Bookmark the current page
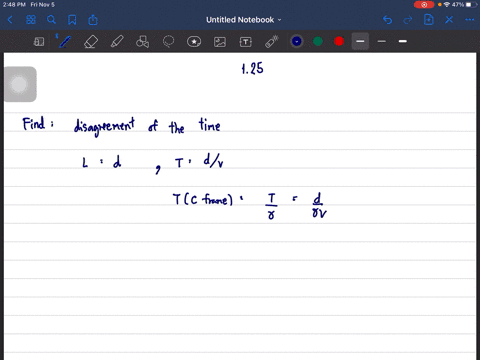This screenshot has height=360, width=480. [x=72, y=20]
